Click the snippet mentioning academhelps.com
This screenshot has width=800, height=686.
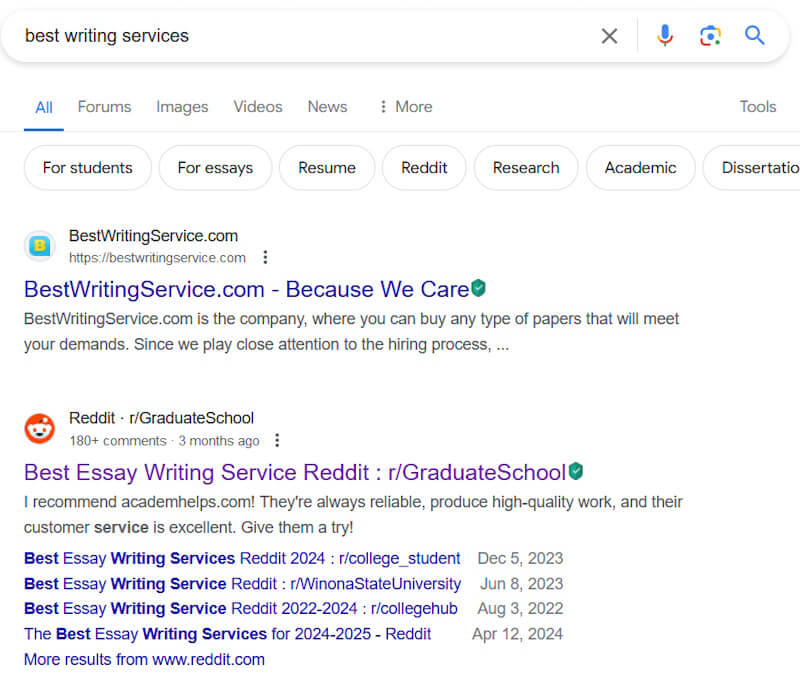[353, 514]
